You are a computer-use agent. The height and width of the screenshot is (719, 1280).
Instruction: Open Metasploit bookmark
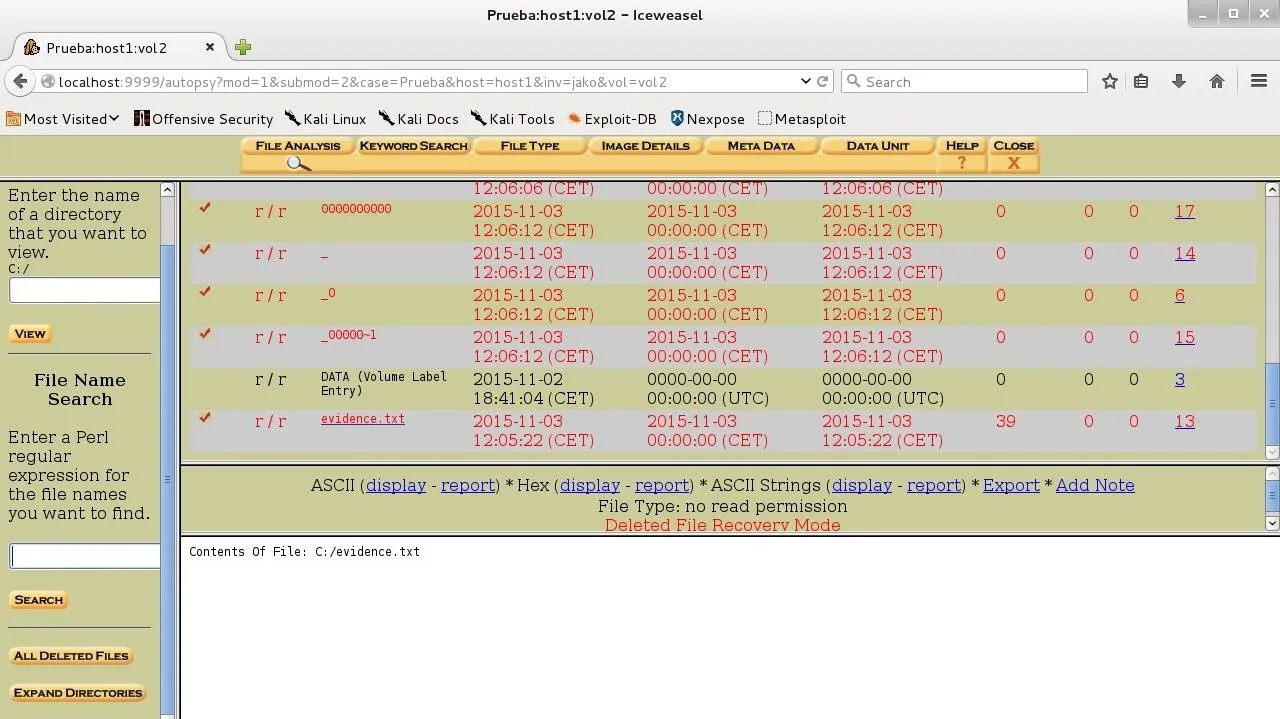[802, 118]
